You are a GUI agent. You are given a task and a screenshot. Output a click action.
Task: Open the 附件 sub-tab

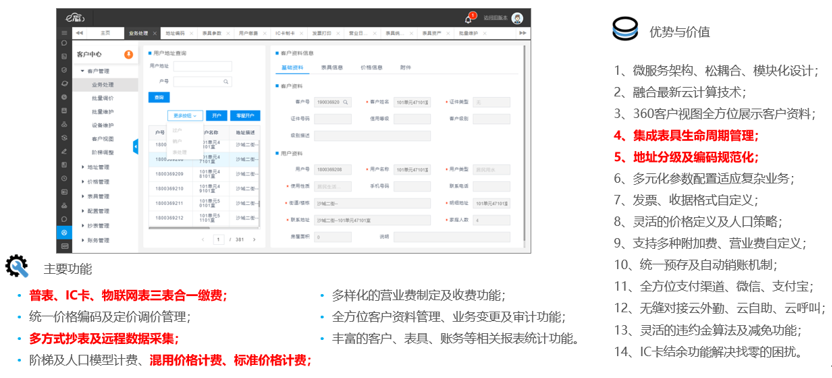pos(405,67)
